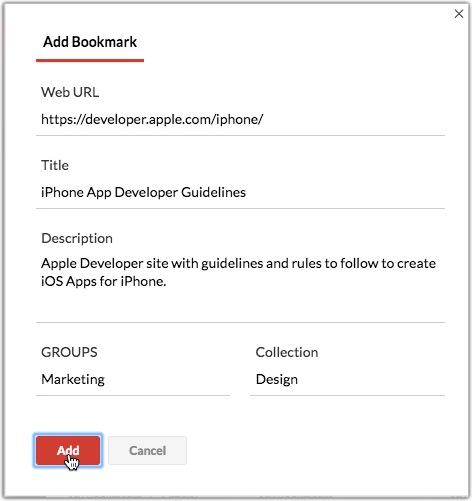Edit the Description text area
Image resolution: width=472 pixels, height=501 pixels.
coord(240,287)
